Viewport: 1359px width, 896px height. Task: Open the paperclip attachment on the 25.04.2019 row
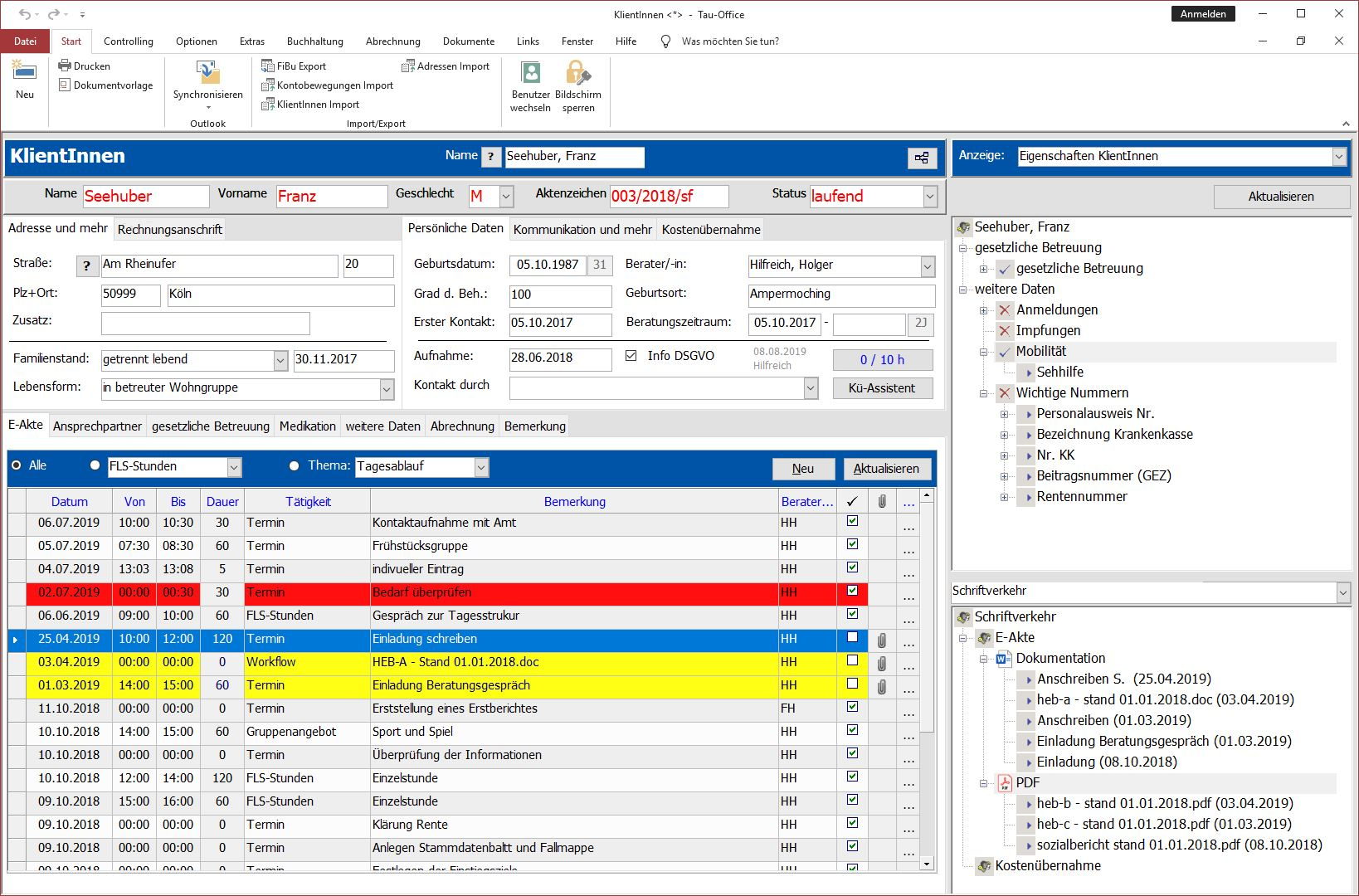882,640
